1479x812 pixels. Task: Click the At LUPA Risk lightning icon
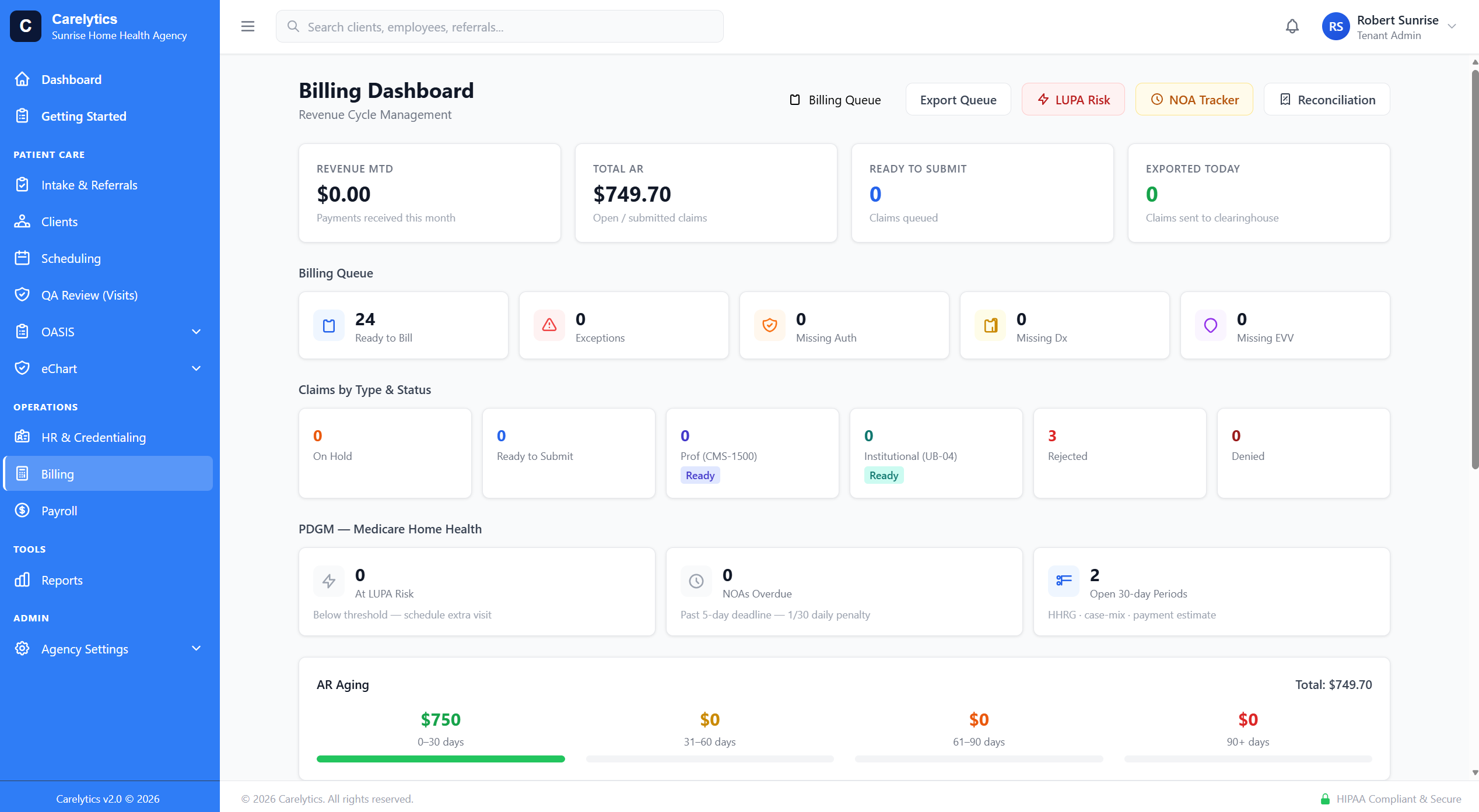tap(329, 581)
